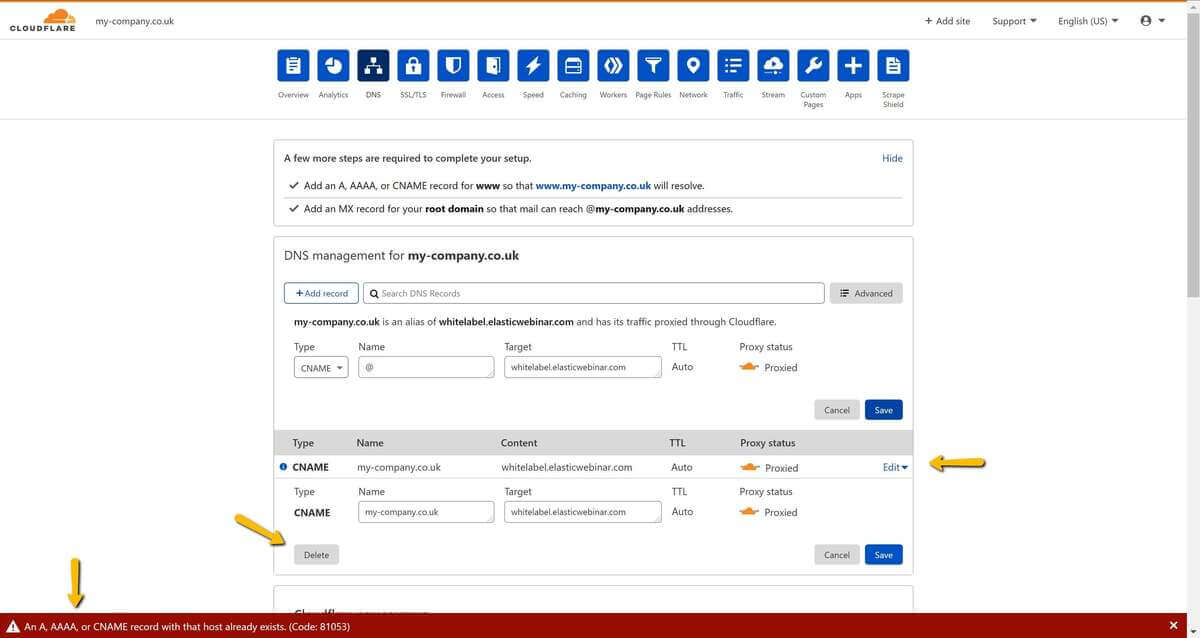1200x638 pixels.
Task: Cancel editing the existing record
Action: pyautogui.click(x=837, y=554)
